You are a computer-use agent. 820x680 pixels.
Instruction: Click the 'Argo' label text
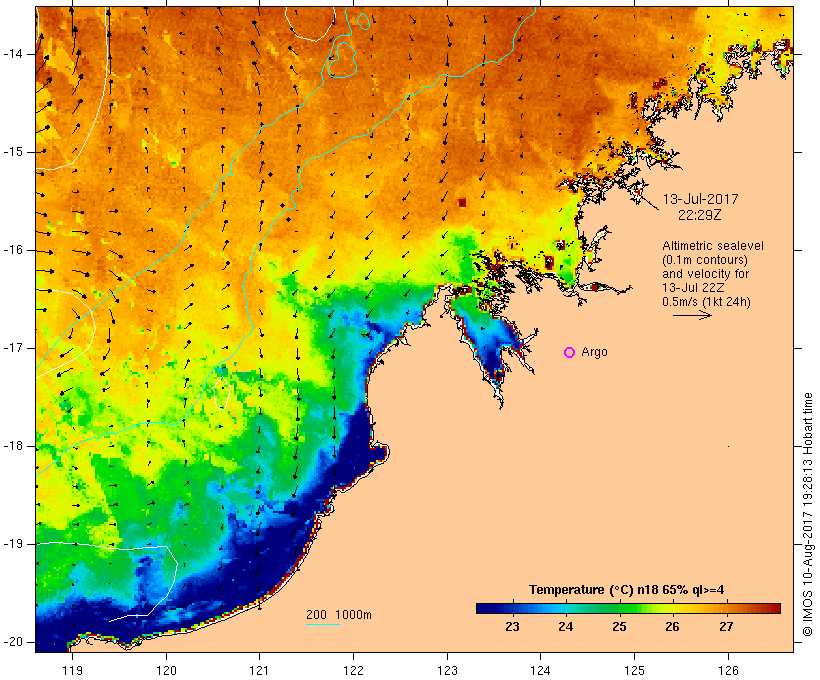pyautogui.click(x=595, y=352)
